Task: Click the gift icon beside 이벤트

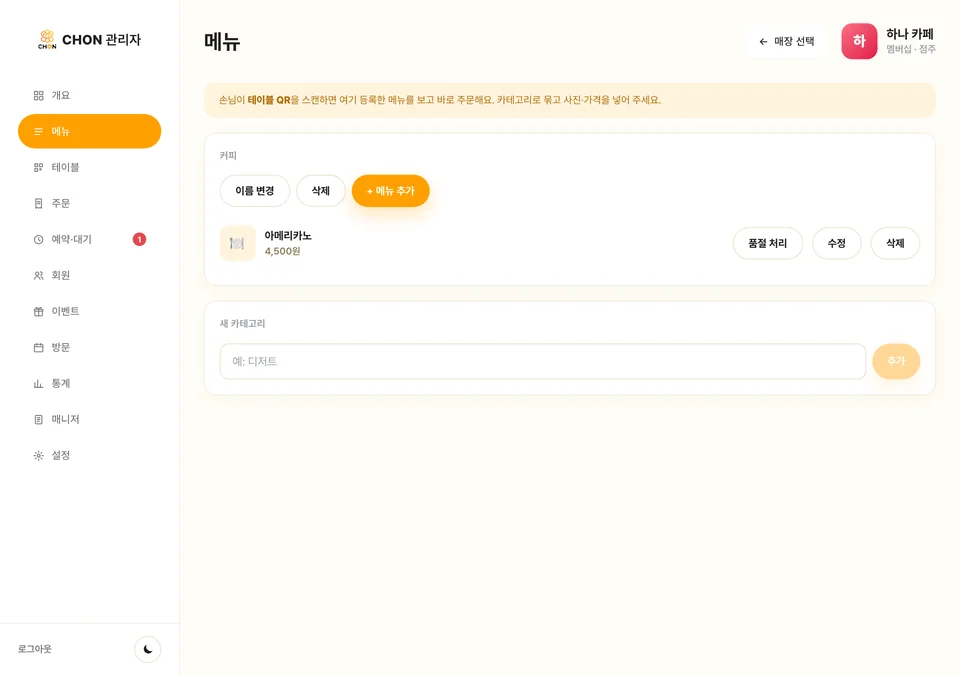Action: pyautogui.click(x=39, y=312)
